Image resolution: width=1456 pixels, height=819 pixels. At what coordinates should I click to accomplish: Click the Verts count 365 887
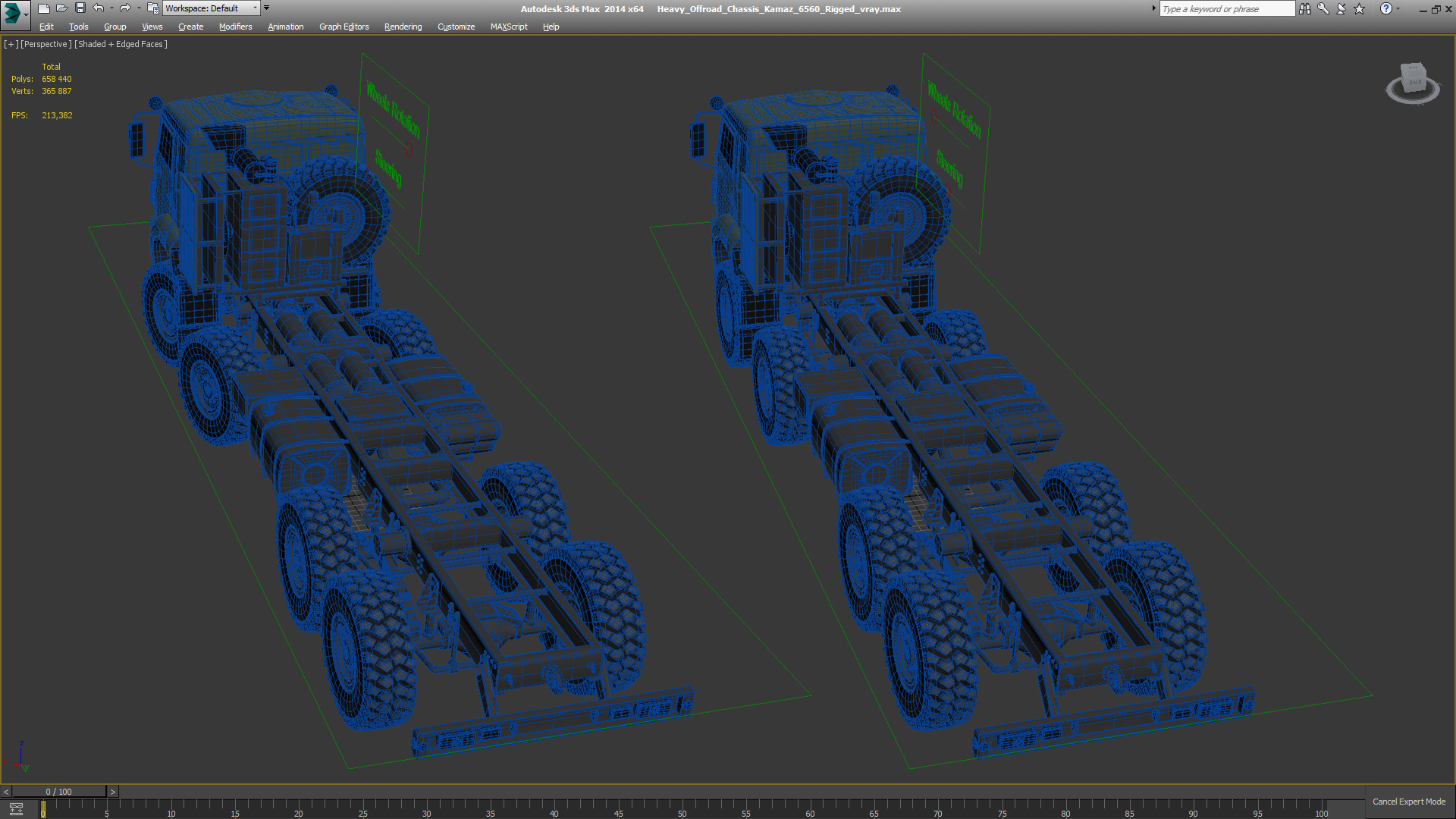coord(57,91)
